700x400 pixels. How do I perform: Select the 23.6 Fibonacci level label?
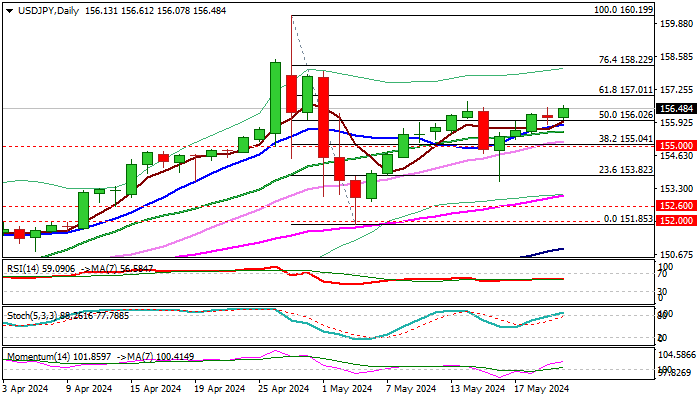click(626, 170)
